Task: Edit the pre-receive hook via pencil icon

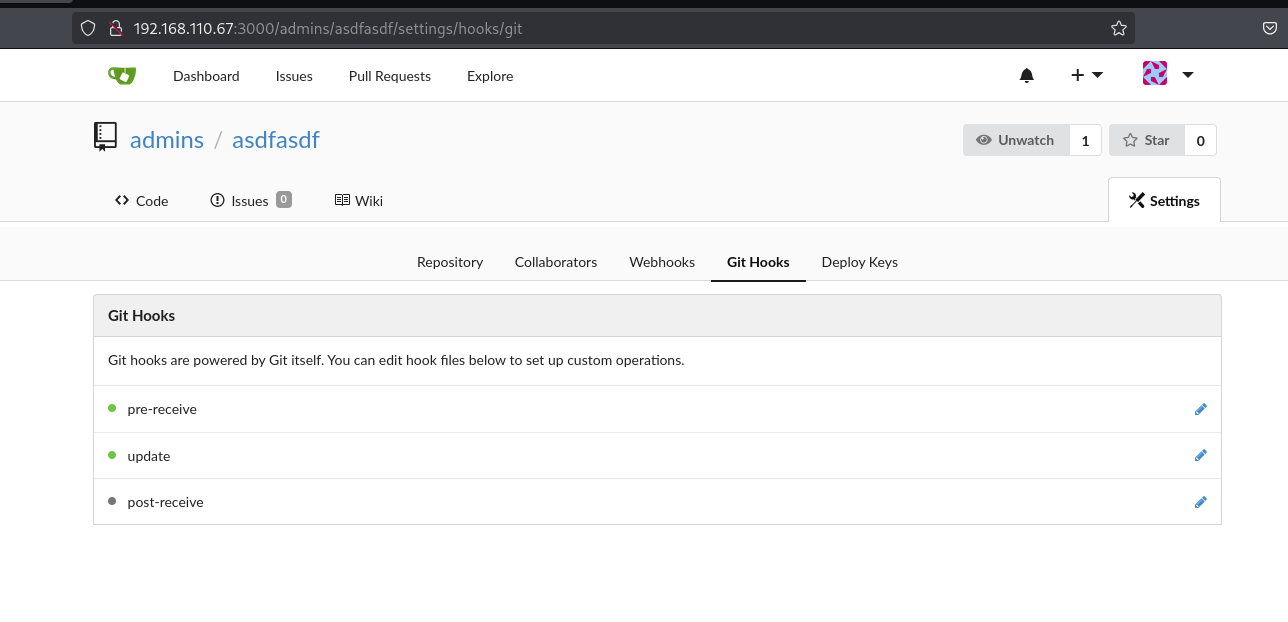Action: (1200, 409)
